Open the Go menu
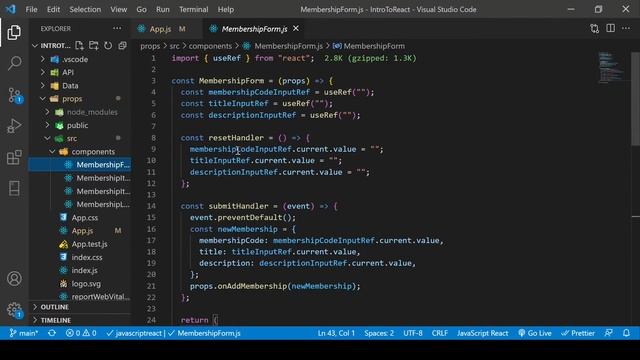640x360 pixels. (141, 9)
